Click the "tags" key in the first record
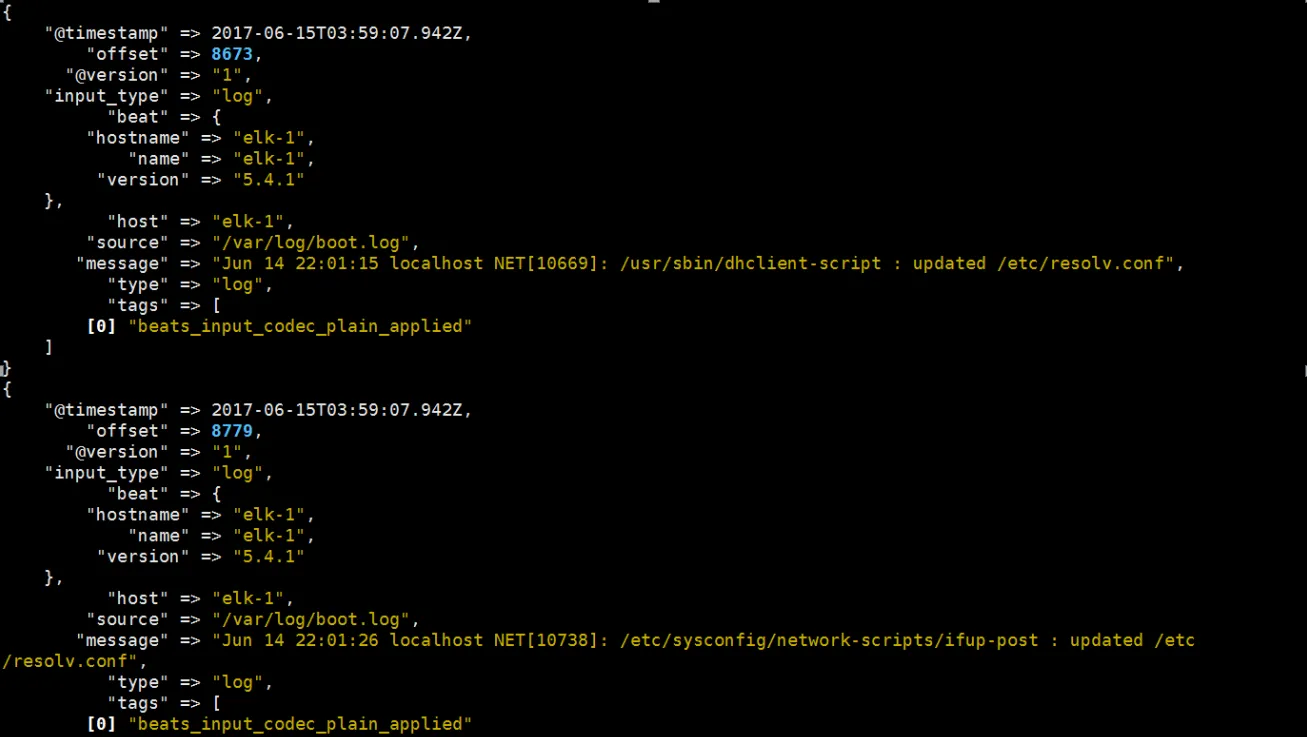Viewport: 1307px width, 737px height. point(138,306)
